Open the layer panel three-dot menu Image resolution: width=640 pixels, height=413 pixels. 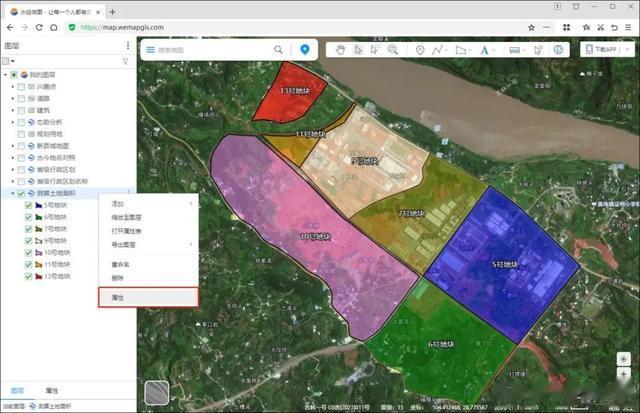[x=128, y=45]
